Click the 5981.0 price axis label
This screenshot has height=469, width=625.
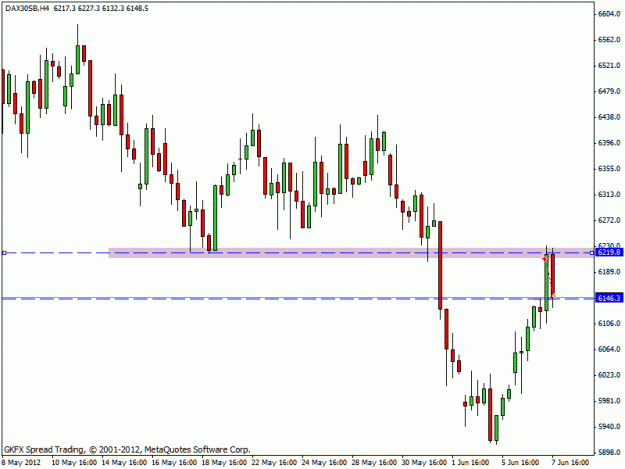point(609,400)
